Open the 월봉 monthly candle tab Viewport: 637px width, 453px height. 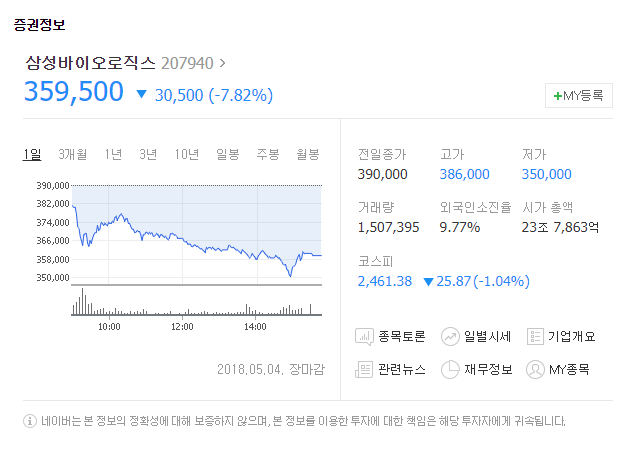307,154
